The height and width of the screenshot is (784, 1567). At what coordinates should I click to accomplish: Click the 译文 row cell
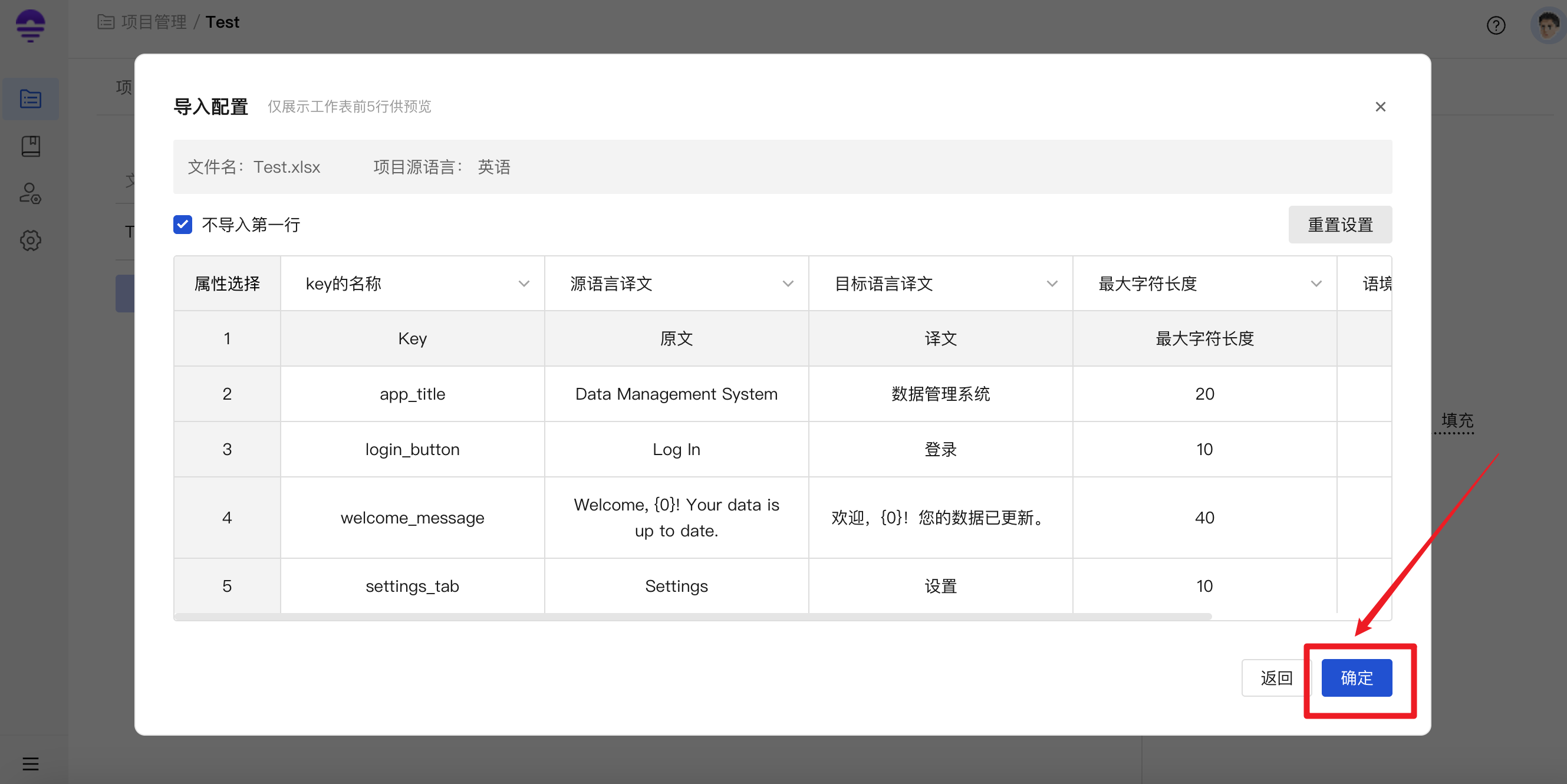coord(940,338)
